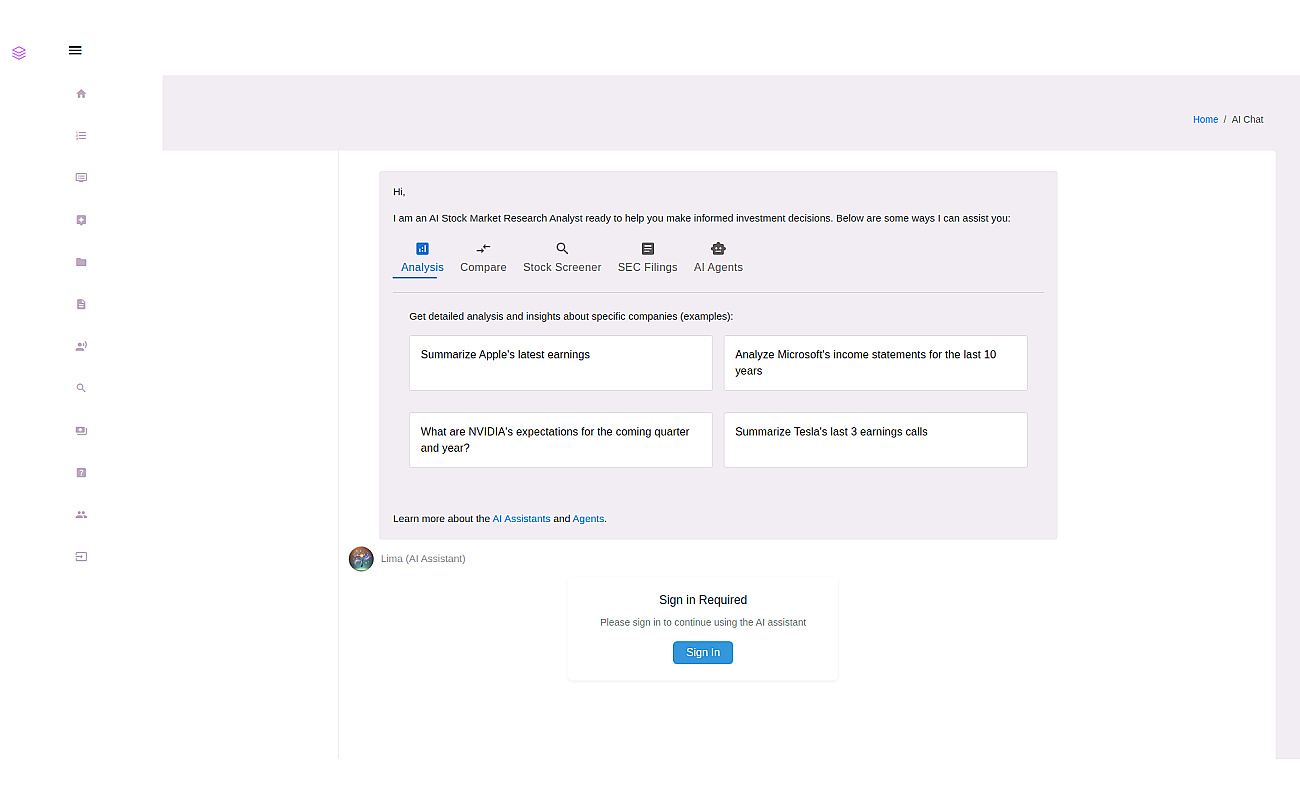The image size is (1300, 788).
Task: Click the 'Sign in Required' heading
Action: (x=703, y=600)
